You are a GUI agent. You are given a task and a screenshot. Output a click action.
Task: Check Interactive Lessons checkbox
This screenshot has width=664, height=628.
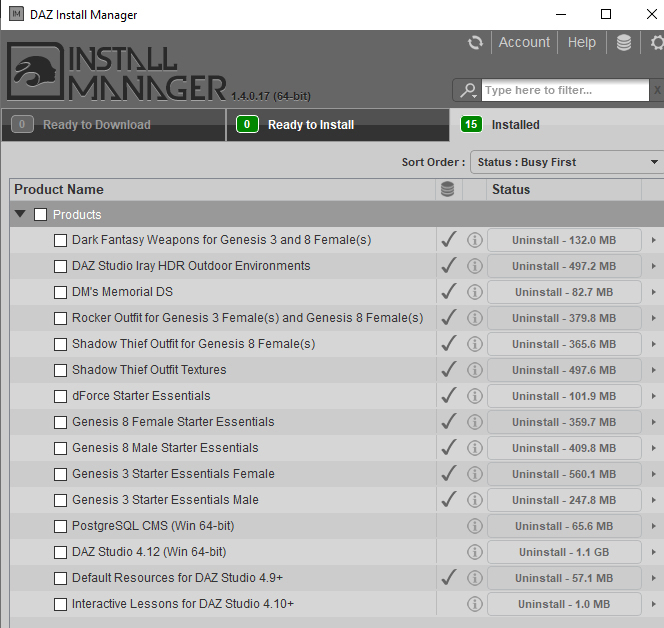(61, 604)
